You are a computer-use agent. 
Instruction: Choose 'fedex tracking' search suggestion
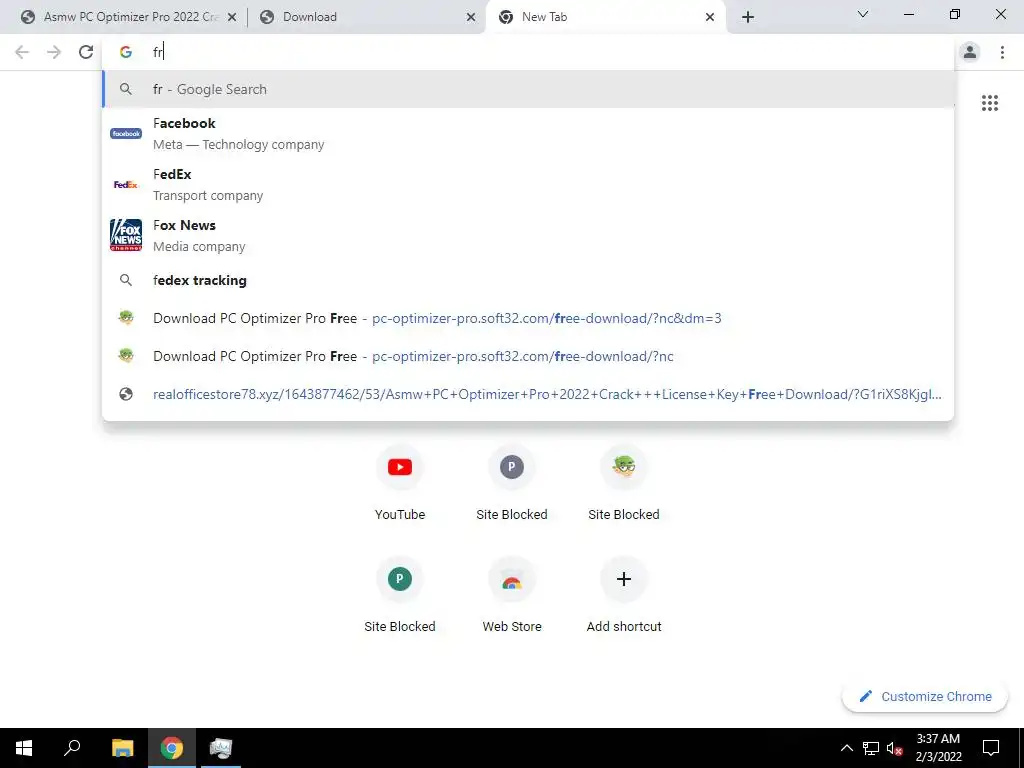pyautogui.click(x=528, y=280)
